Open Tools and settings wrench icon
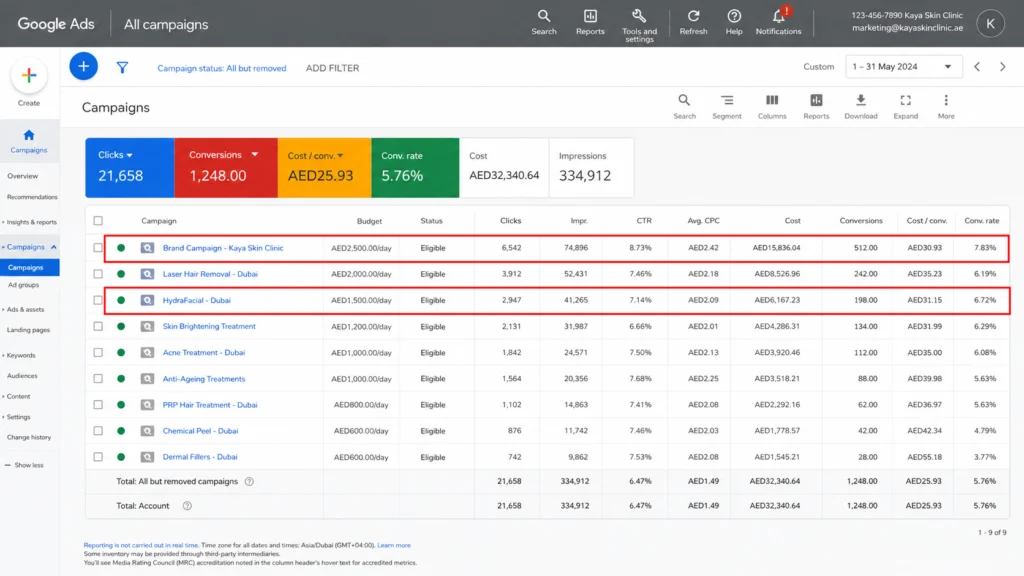Viewport: 1024px width, 576px height. tap(639, 25)
